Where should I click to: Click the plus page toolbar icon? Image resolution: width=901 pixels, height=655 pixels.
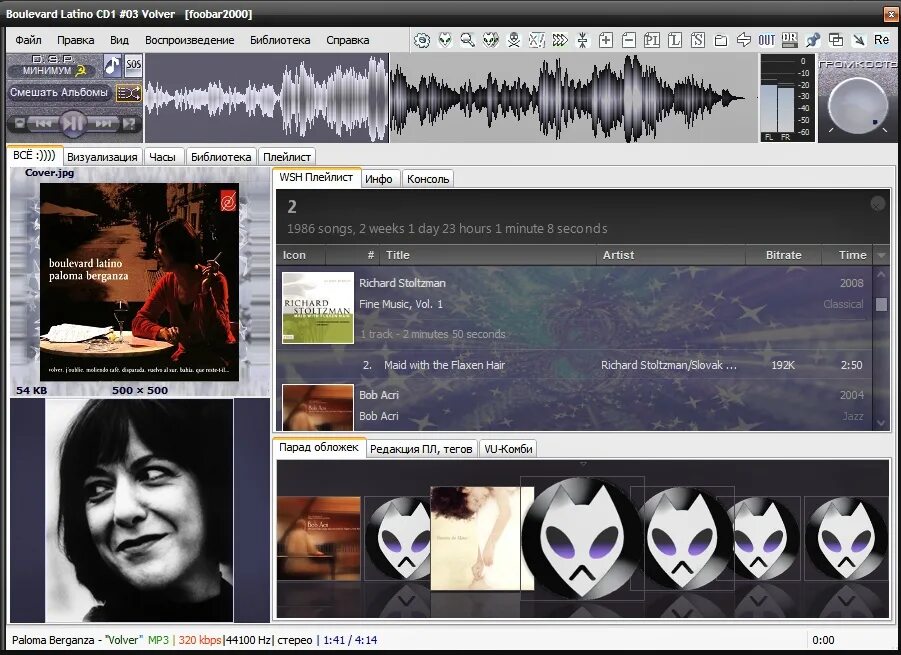click(606, 40)
